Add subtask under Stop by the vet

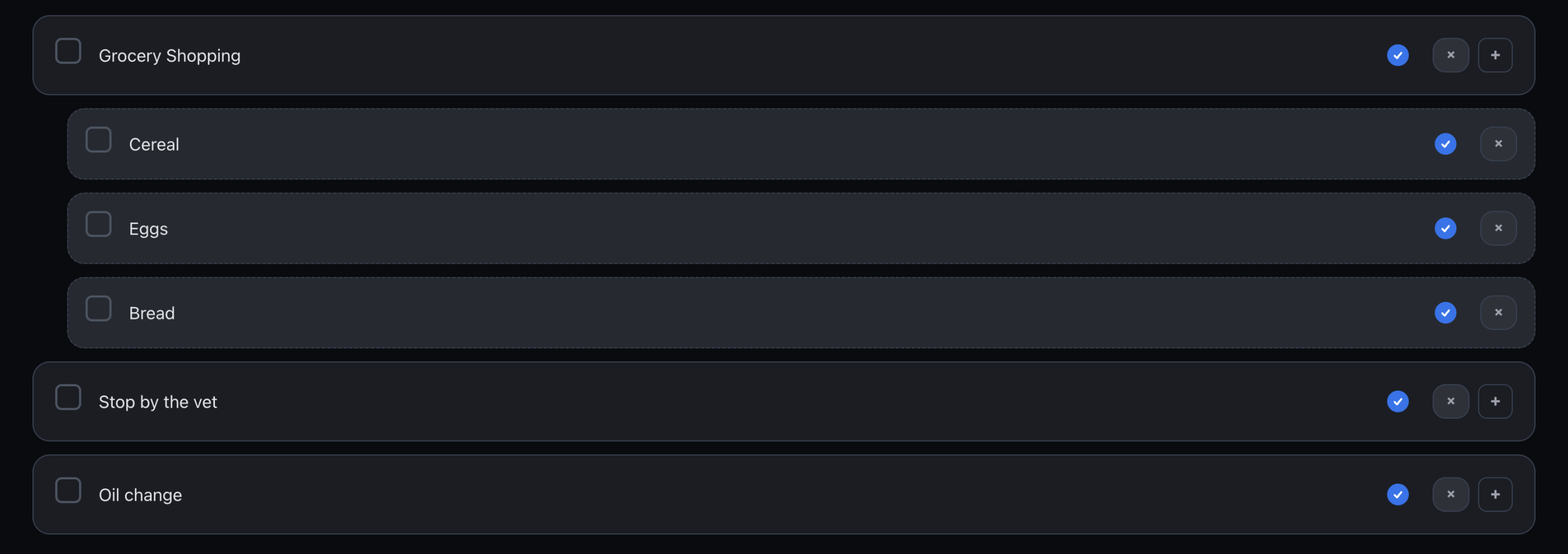pyautogui.click(x=1495, y=402)
